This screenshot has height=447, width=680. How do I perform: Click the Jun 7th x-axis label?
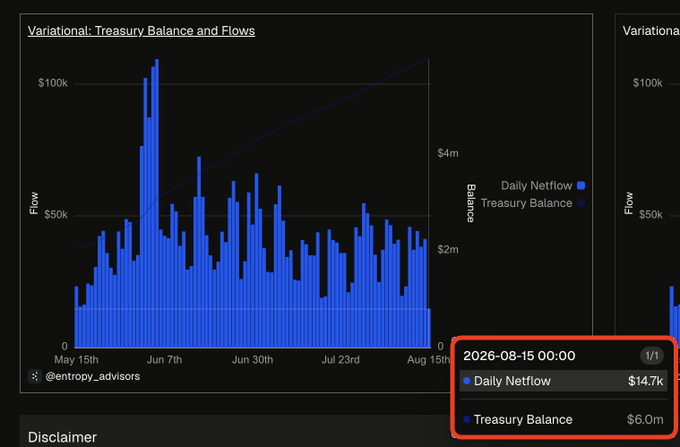pyautogui.click(x=164, y=360)
